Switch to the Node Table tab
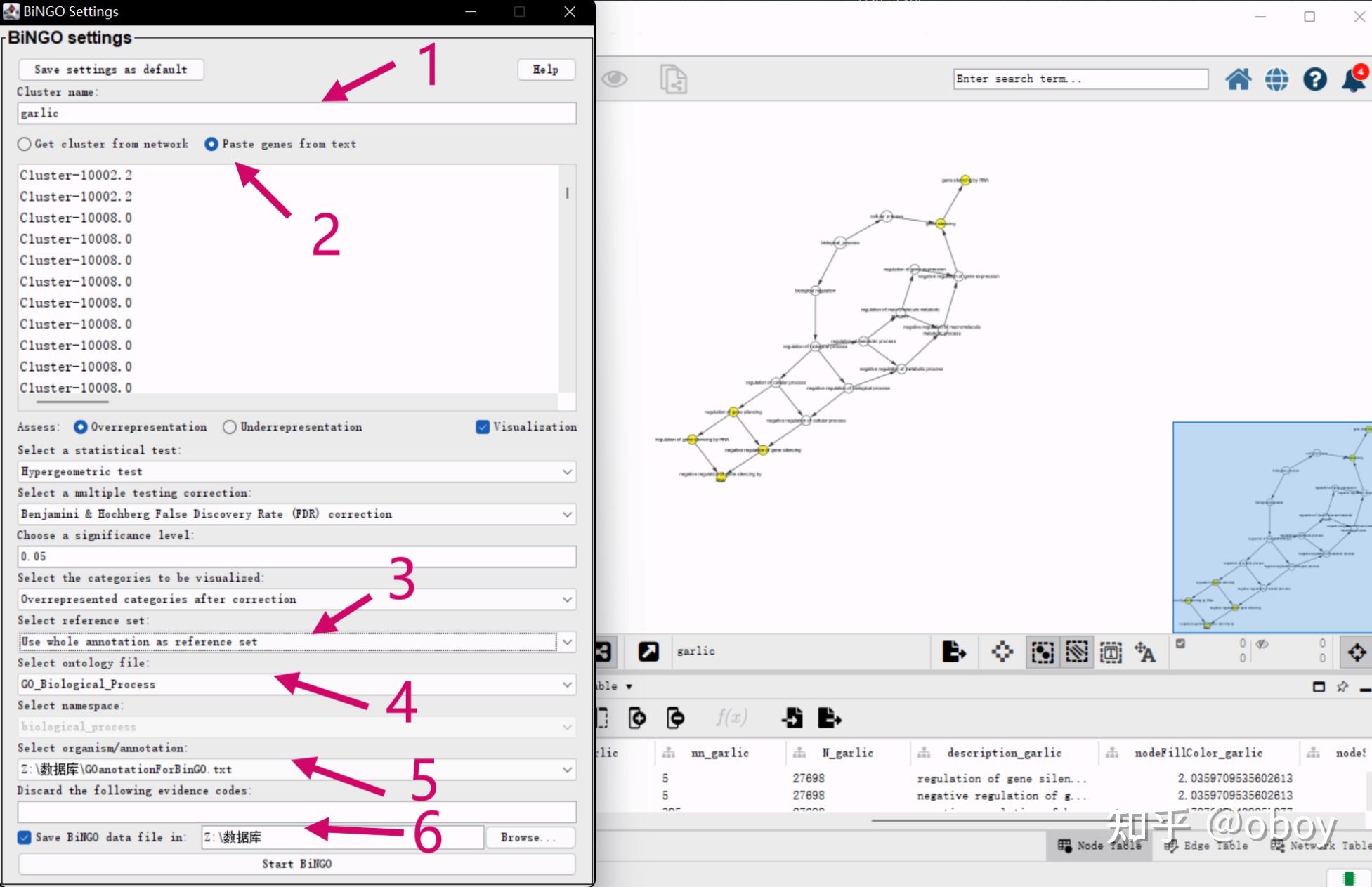Viewport: 1372px width, 887px height. pyautogui.click(x=1100, y=846)
